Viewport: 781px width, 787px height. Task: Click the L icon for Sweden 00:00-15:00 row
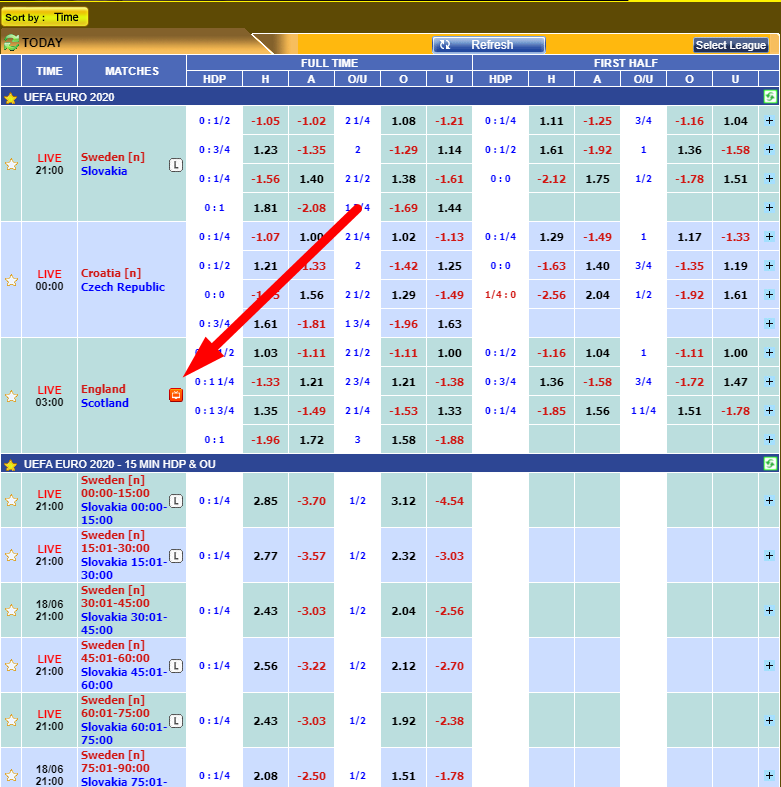(x=176, y=500)
